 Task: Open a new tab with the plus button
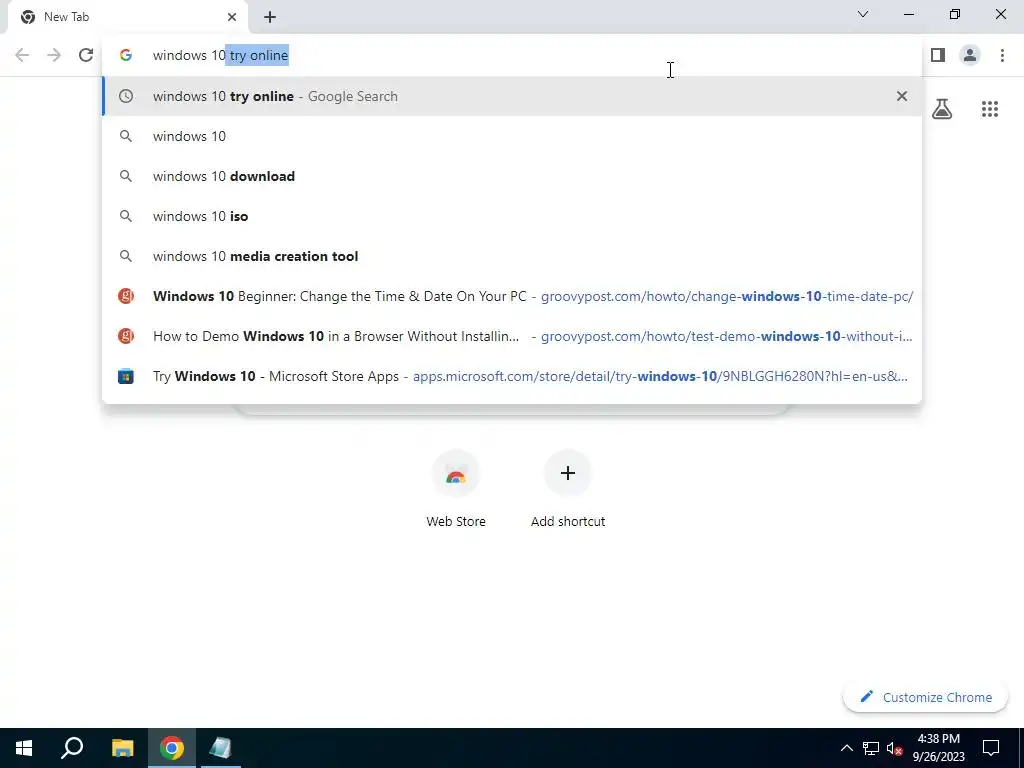[270, 17]
